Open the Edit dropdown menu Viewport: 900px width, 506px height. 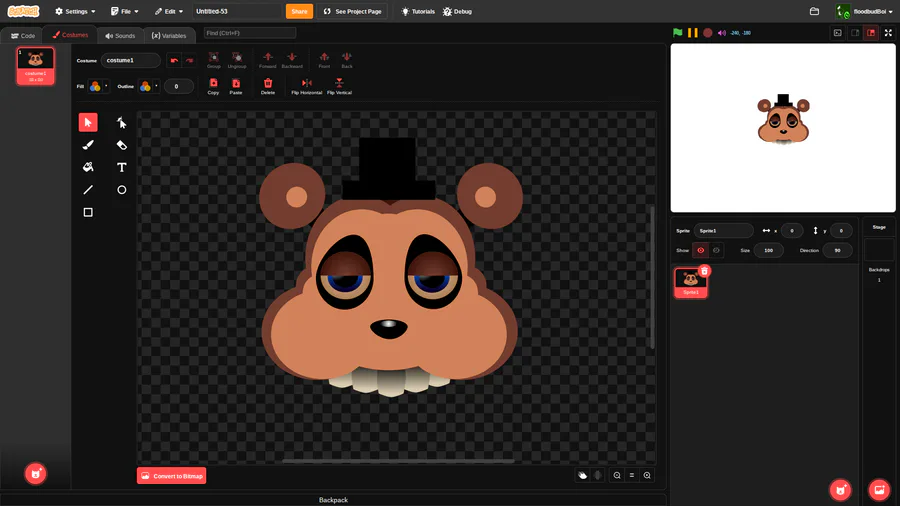click(169, 11)
